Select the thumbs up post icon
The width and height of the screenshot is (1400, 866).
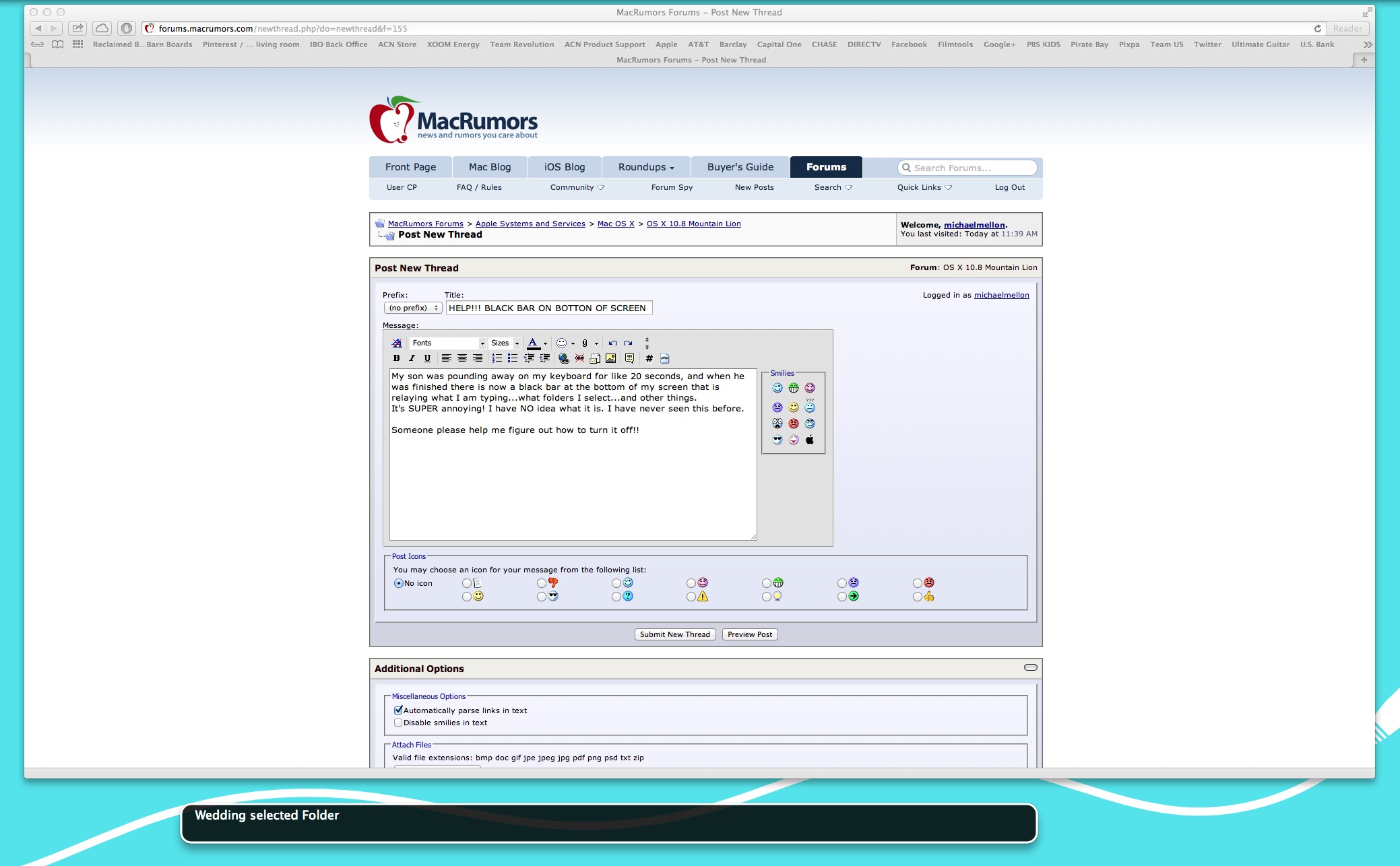click(918, 597)
